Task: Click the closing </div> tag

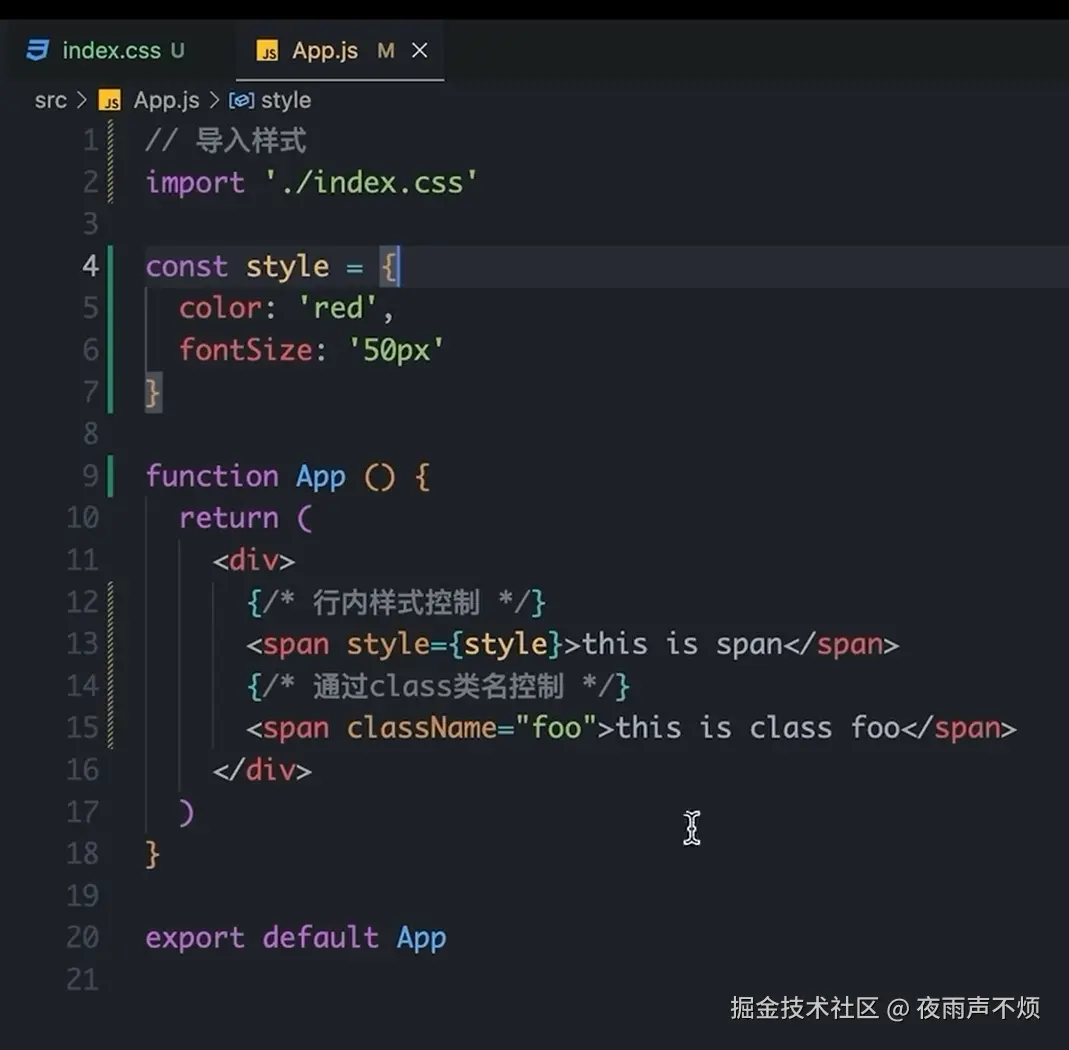Action: [x=262, y=770]
